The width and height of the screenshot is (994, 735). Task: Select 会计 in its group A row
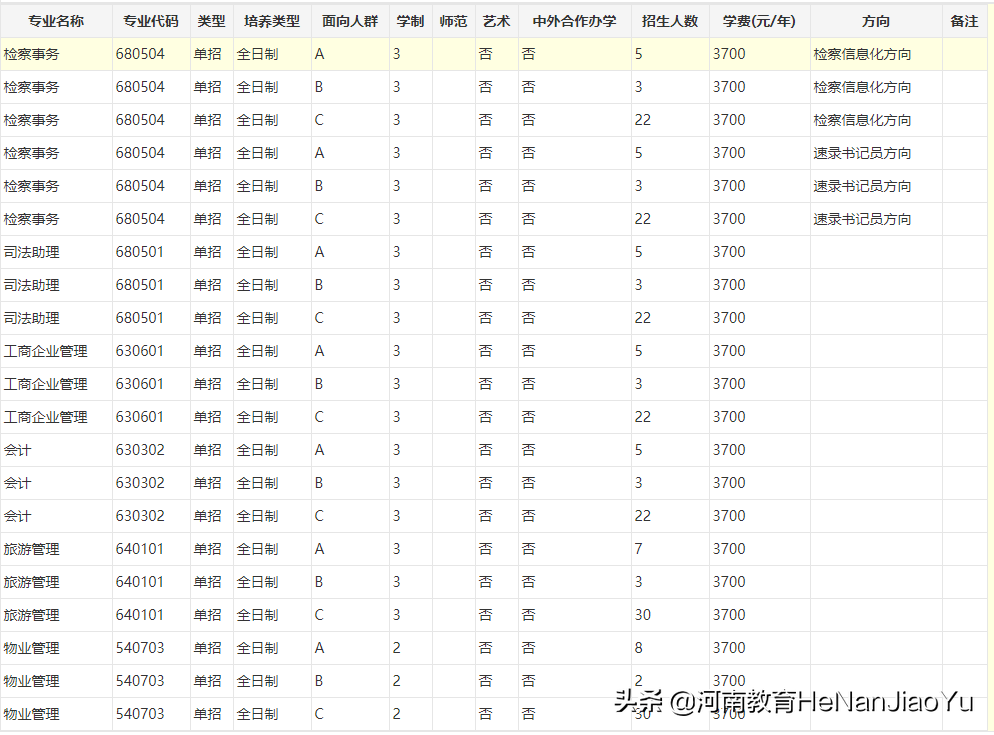[x=17, y=450]
